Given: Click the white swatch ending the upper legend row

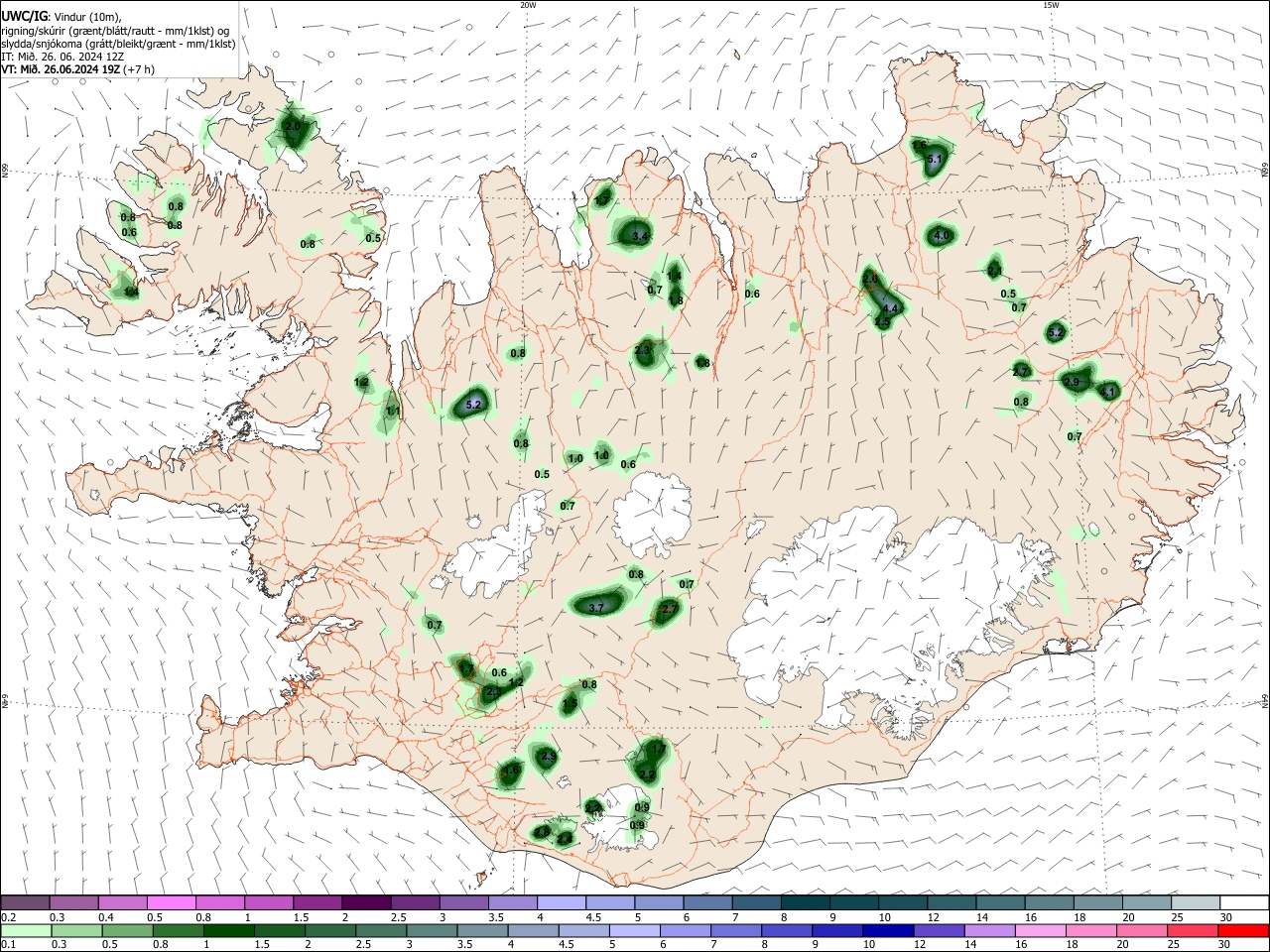Looking at the screenshot, I should tap(1244, 902).
